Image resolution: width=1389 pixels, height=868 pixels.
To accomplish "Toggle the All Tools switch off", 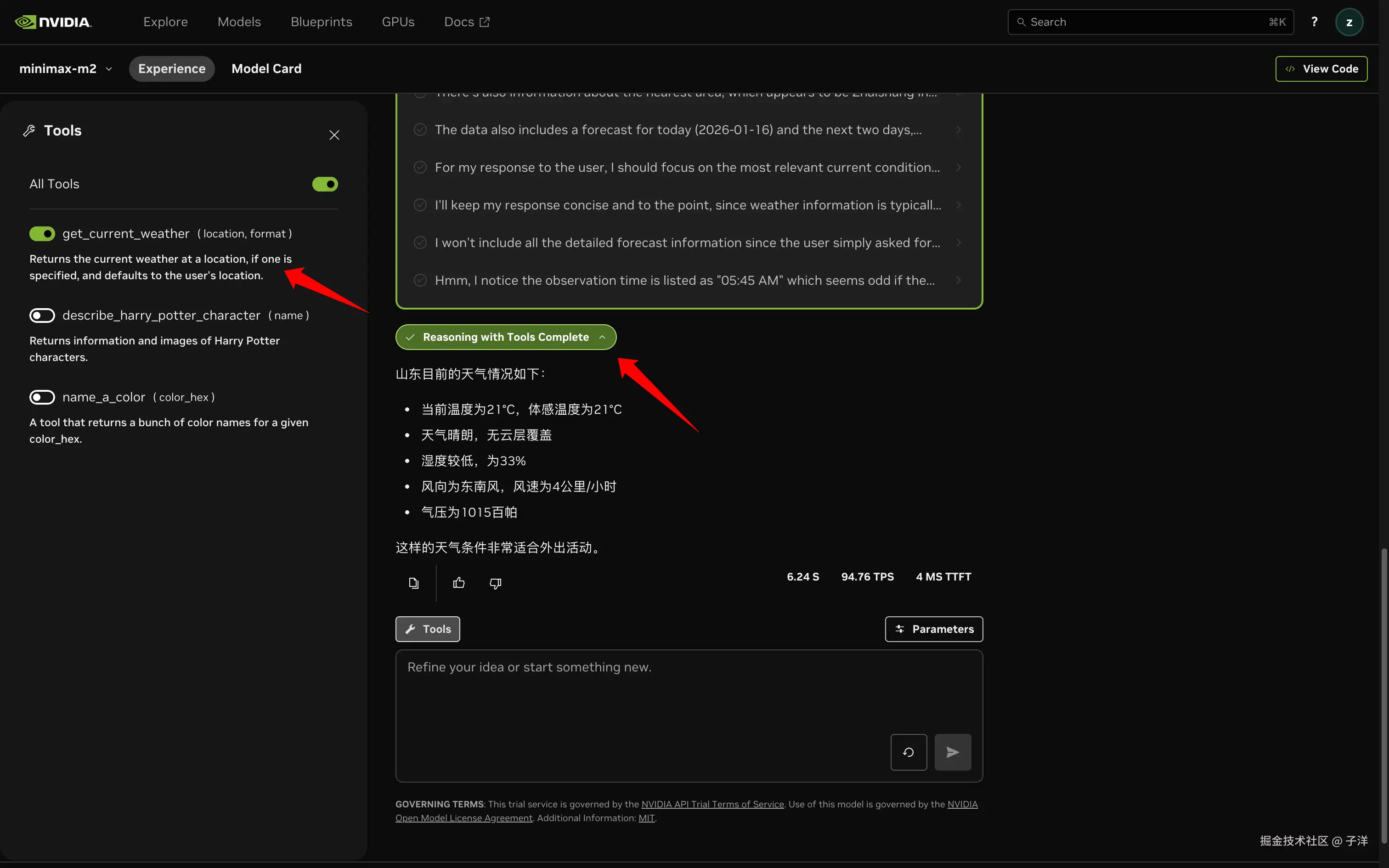I will pyautogui.click(x=325, y=184).
